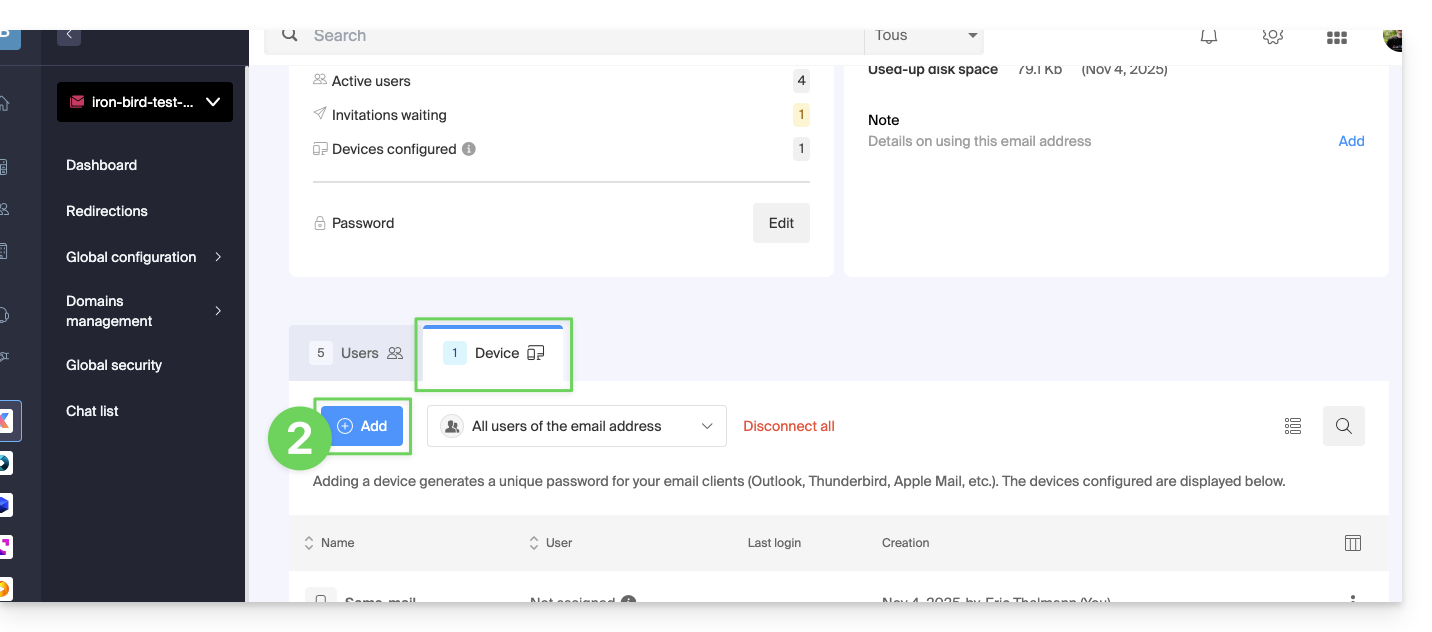
Task: Switch to the Users tab
Action: tap(356, 353)
